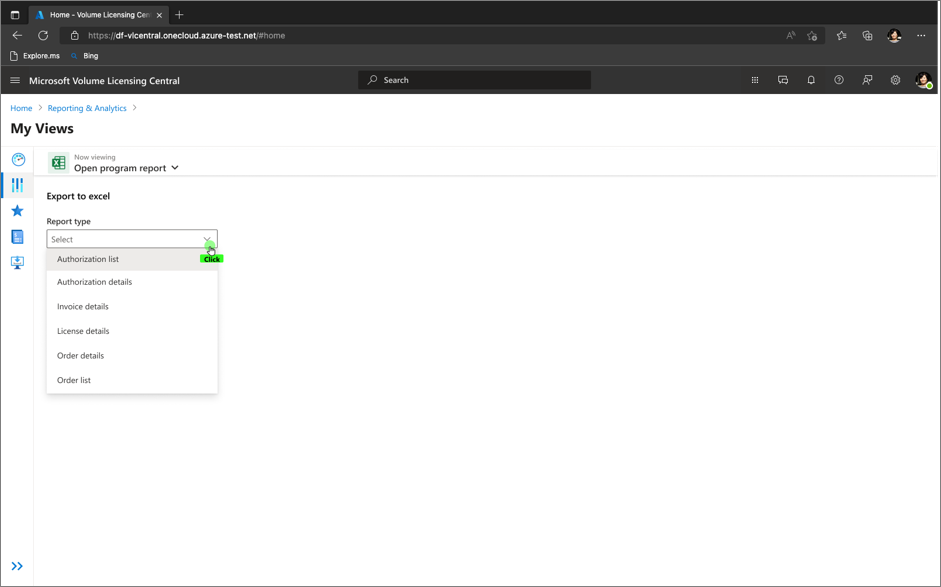Choose Authorization details option
941x587 pixels.
pyautogui.click(x=132, y=282)
